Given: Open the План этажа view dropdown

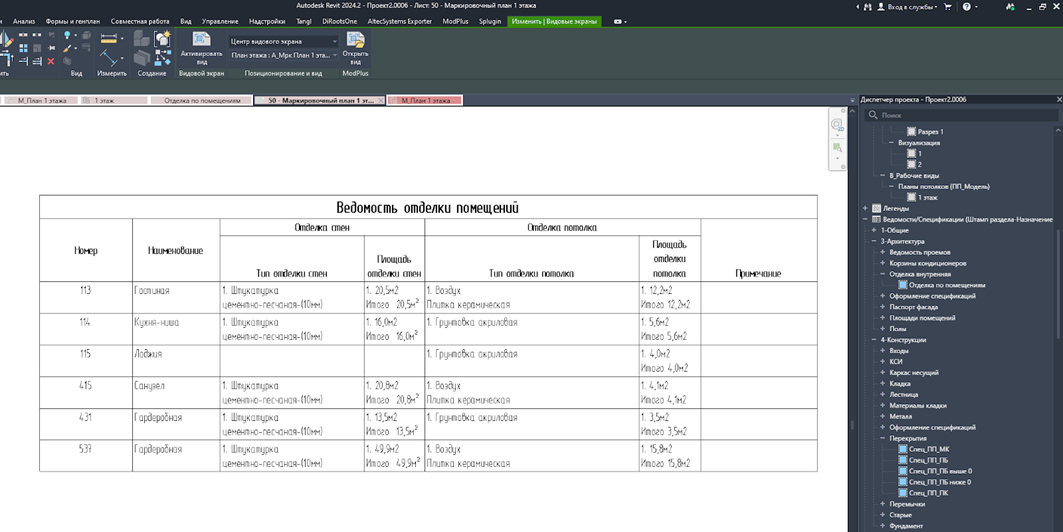Looking at the screenshot, I should pyautogui.click(x=283, y=56).
